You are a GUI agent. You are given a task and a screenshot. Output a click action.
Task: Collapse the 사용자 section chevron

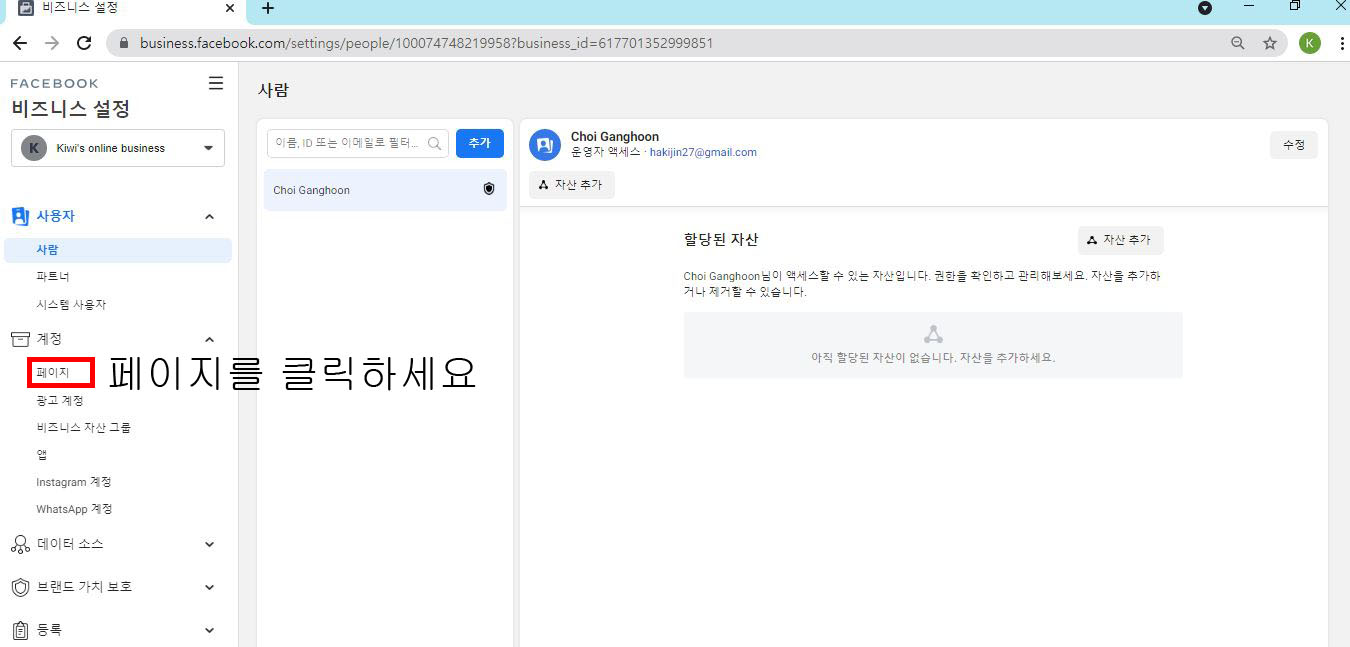coord(209,216)
